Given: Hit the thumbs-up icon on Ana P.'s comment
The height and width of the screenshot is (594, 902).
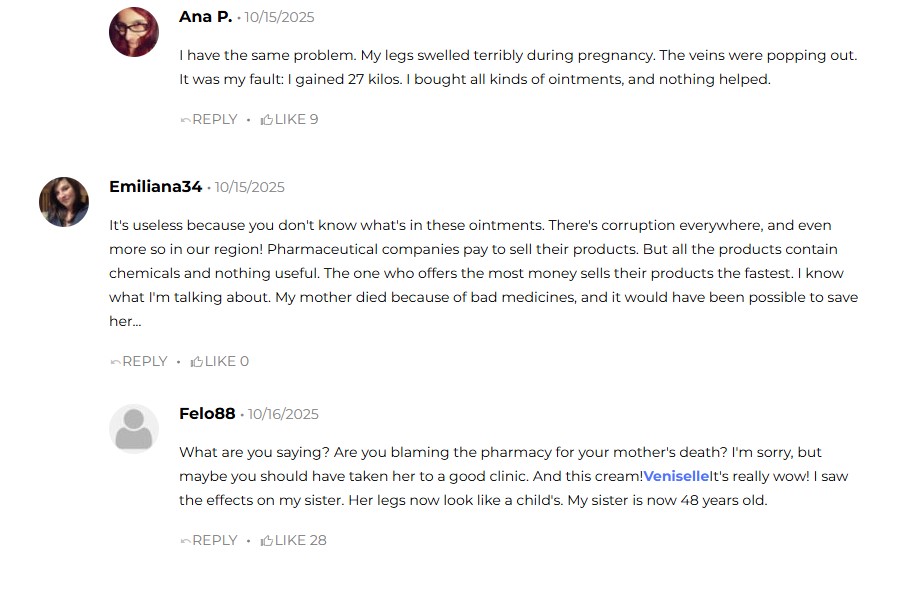Looking at the screenshot, I should [x=267, y=120].
